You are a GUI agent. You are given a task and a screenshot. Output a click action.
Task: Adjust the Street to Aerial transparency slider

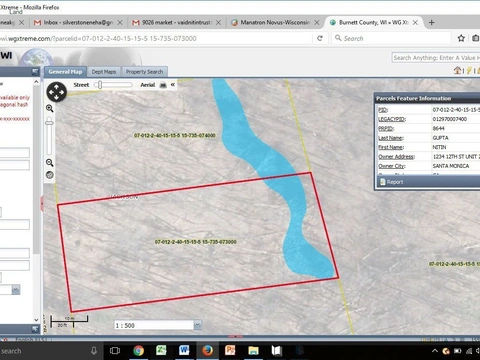click(100, 85)
